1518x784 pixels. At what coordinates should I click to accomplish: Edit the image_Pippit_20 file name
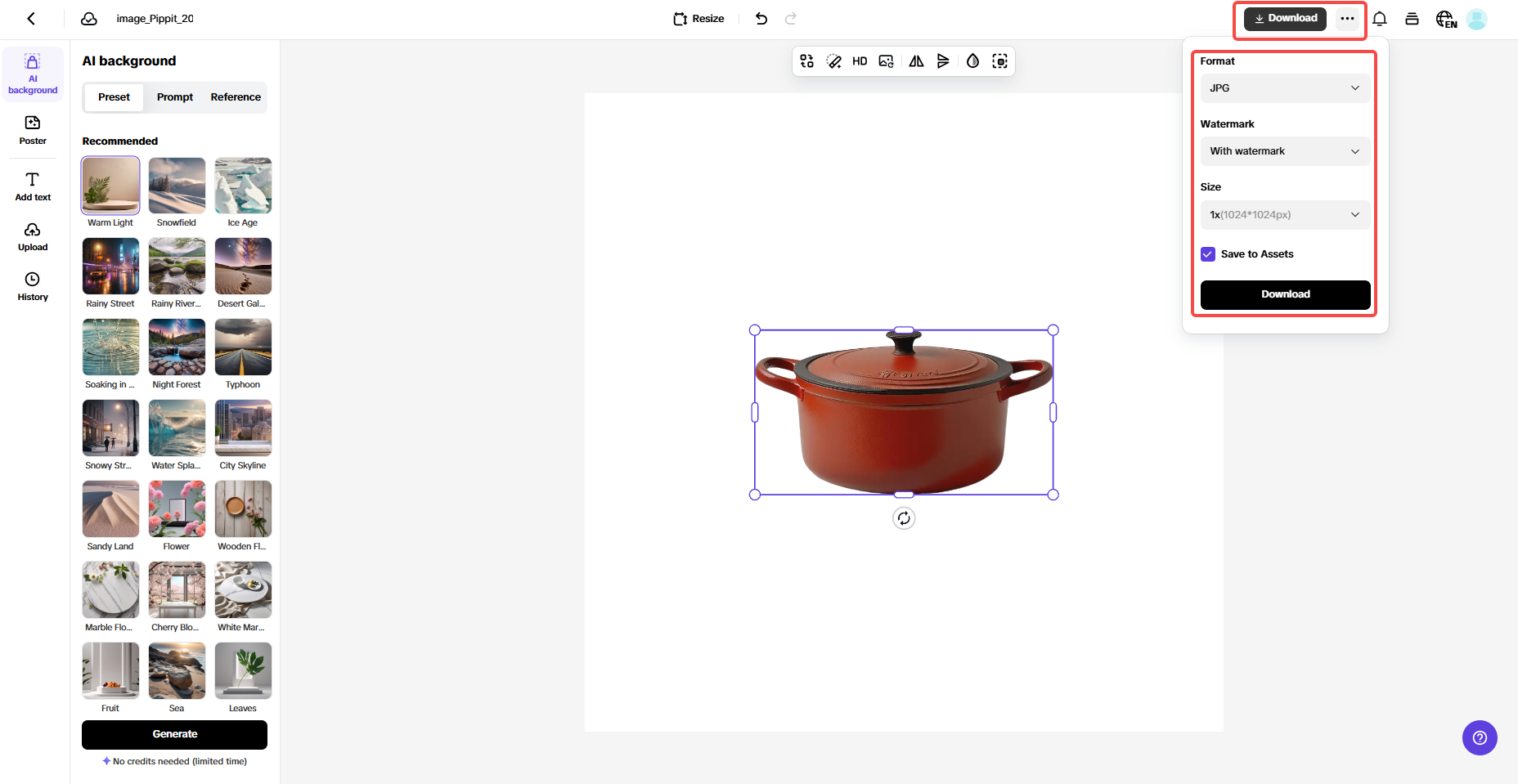tap(155, 19)
